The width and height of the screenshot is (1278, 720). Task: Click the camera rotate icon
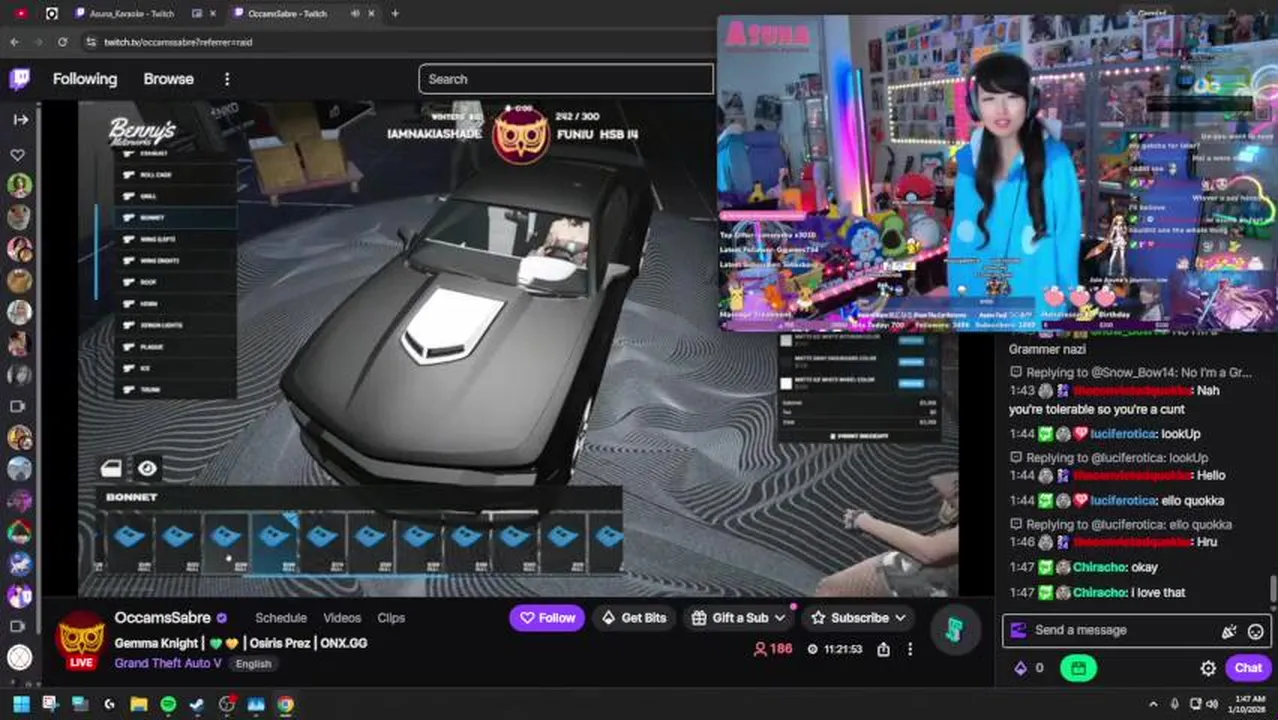pos(147,468)
